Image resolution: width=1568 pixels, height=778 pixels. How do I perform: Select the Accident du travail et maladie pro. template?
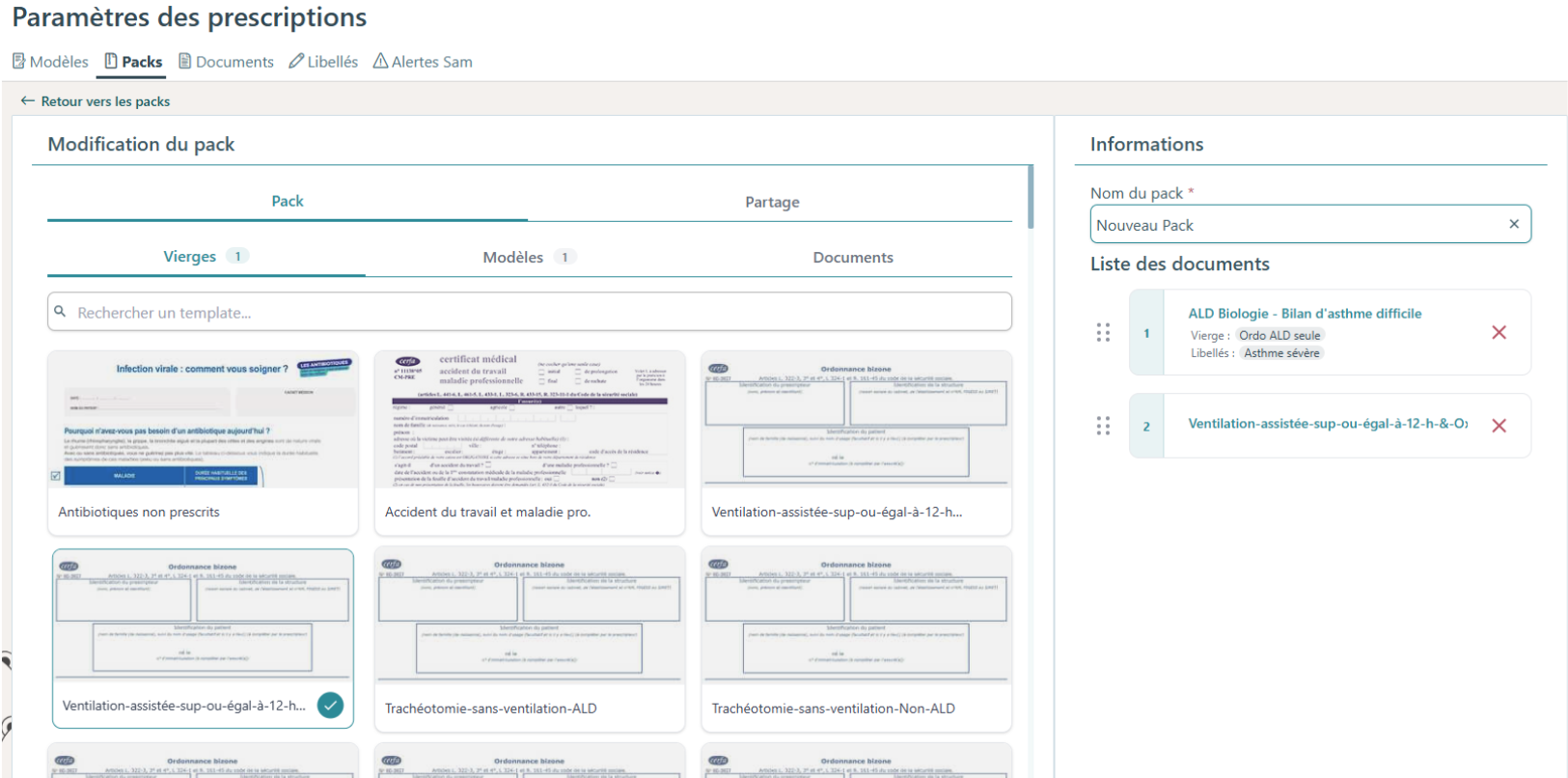pos(530,443)
